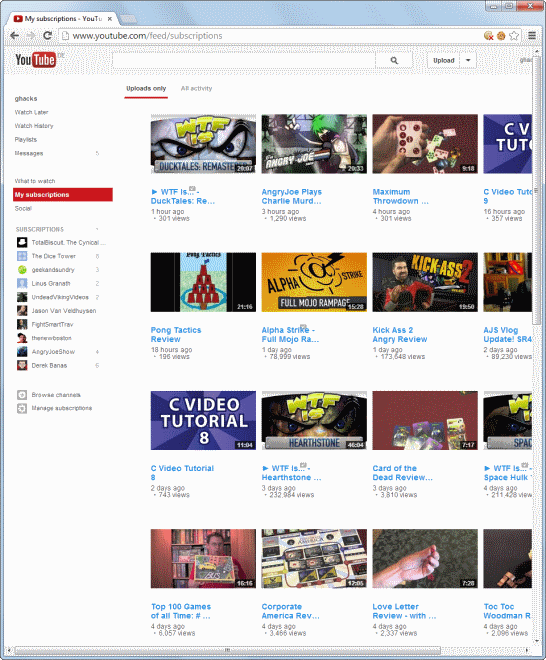Open AngryJoe Plays Charlie Murder link
Viewport: 546px width, 660px height.
[292, 197]
